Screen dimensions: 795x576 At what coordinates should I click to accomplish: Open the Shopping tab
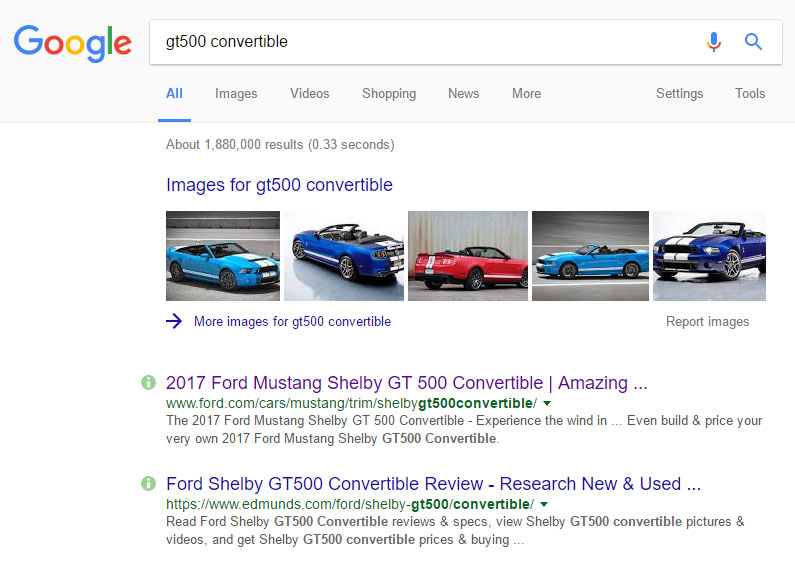[x=389, y=94]
